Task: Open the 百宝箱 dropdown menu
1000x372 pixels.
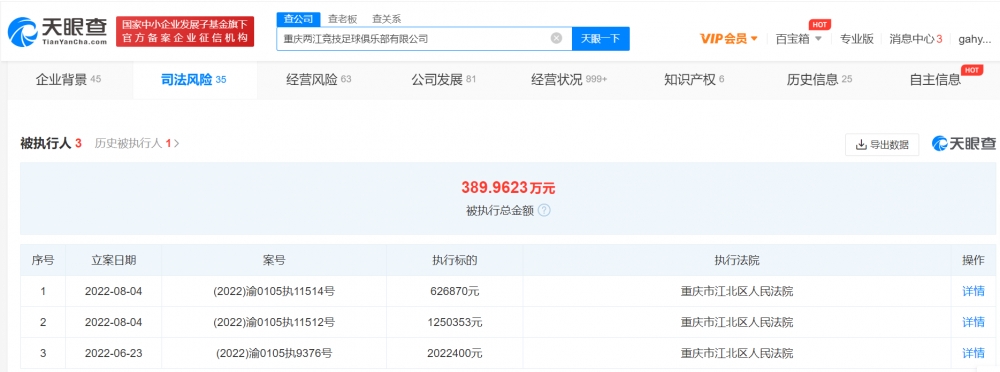Action: [798, 39]
